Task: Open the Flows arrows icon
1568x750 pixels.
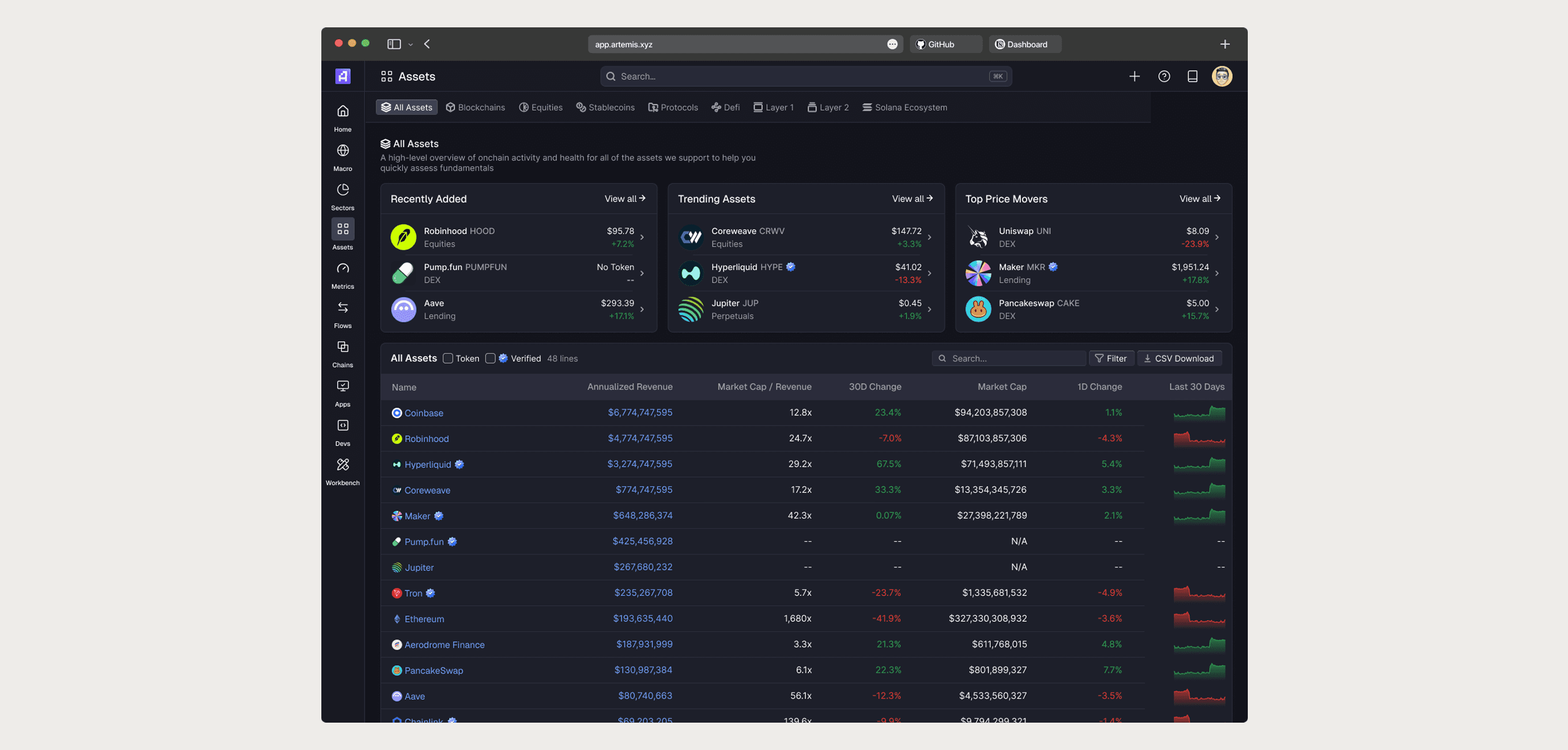Action: click(x=342, y=307)
